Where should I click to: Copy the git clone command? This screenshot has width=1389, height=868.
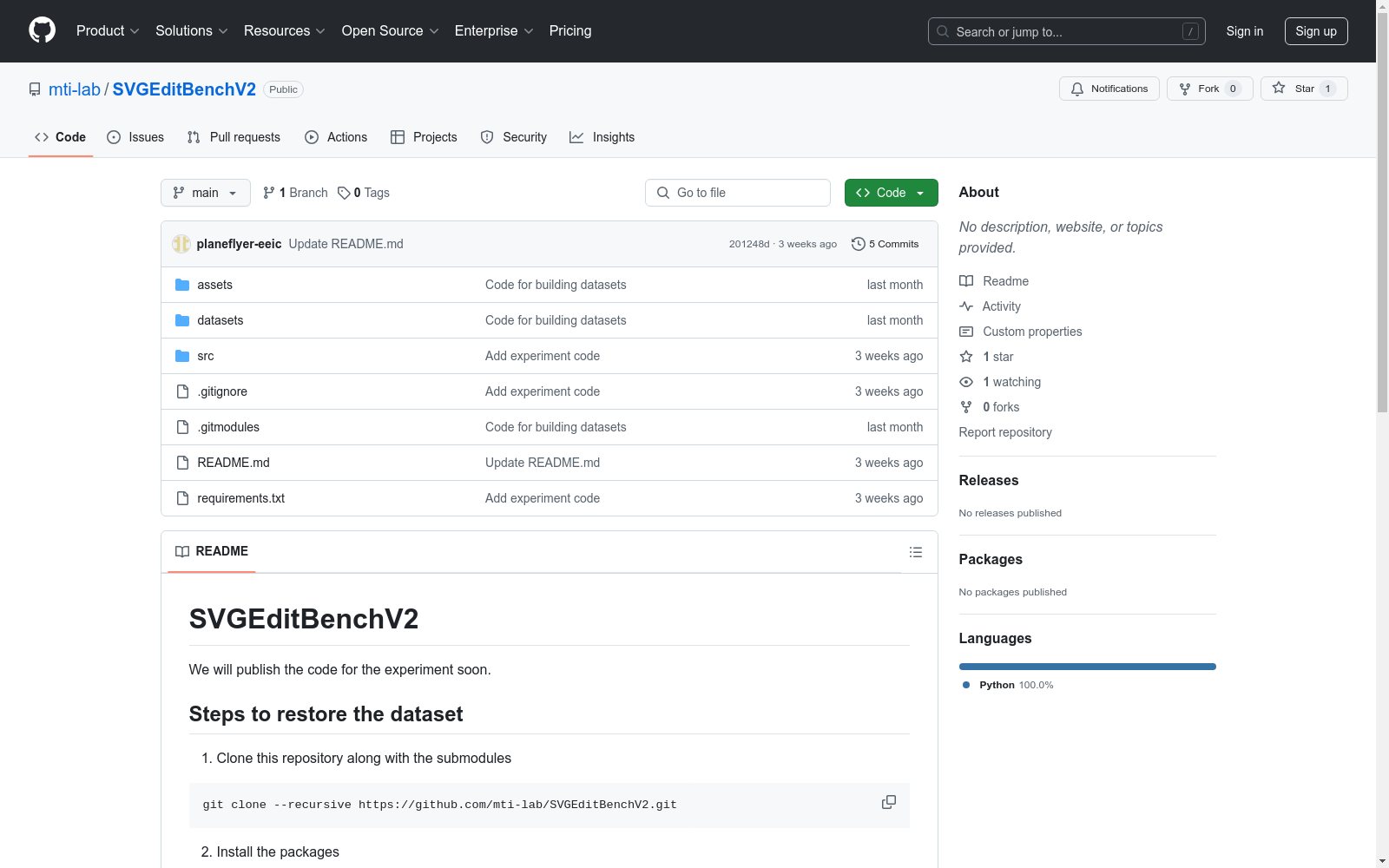click(888, 803)
